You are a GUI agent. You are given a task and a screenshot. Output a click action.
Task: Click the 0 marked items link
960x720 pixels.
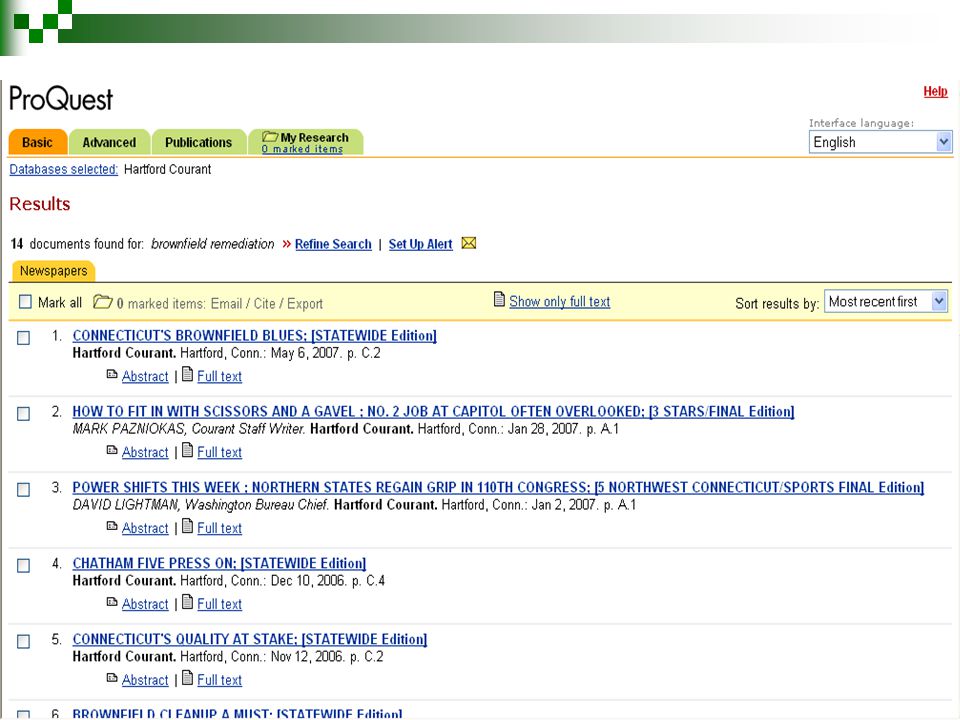click(302, 149)
